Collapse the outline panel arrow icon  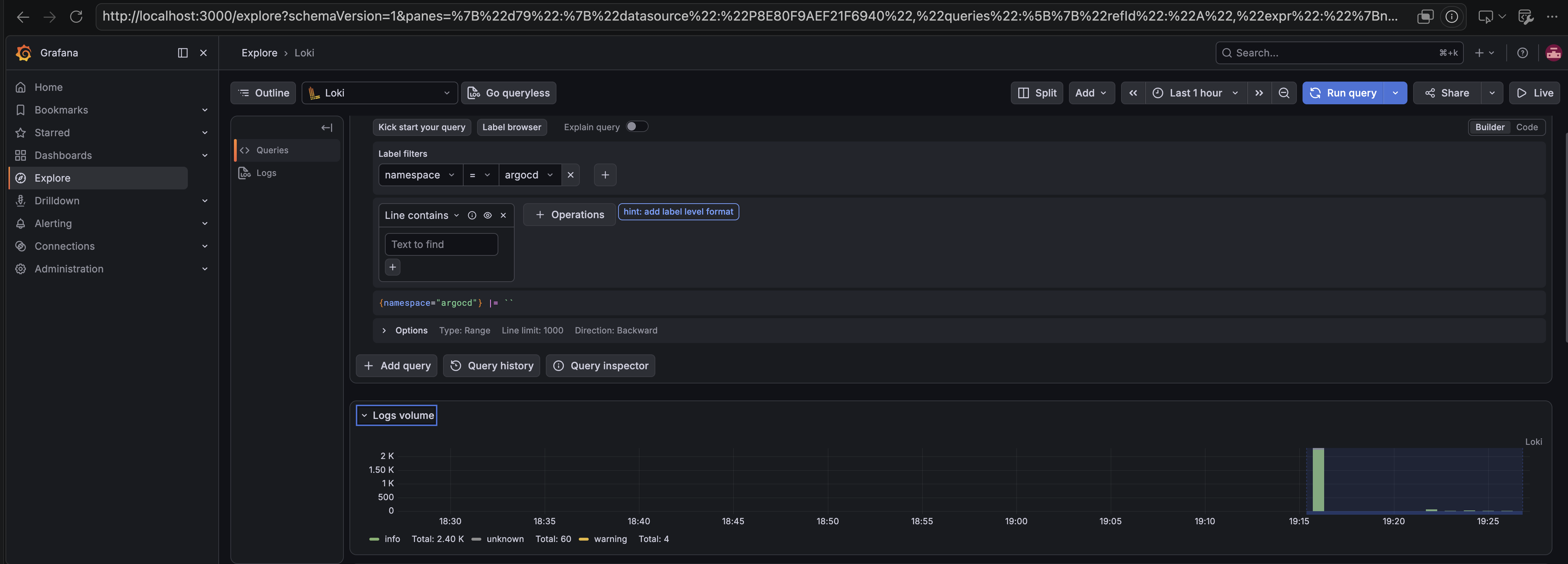click(x=327, y=127)
